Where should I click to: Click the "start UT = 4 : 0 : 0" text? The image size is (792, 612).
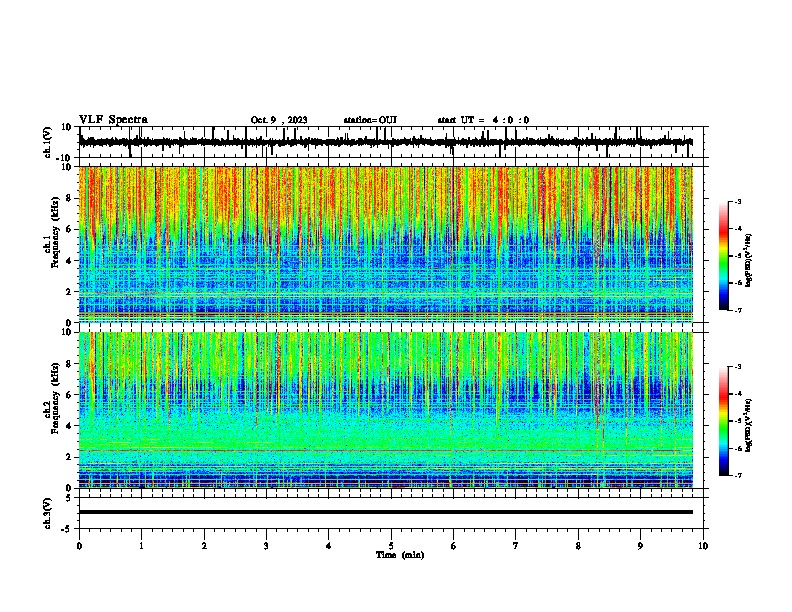coord(483,120)
